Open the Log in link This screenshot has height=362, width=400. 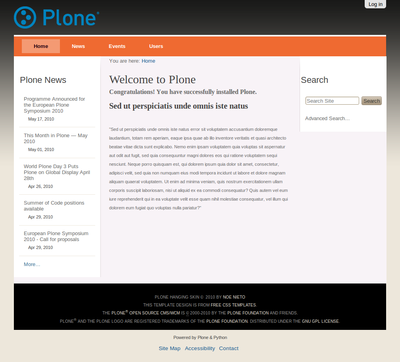(375, 4)
